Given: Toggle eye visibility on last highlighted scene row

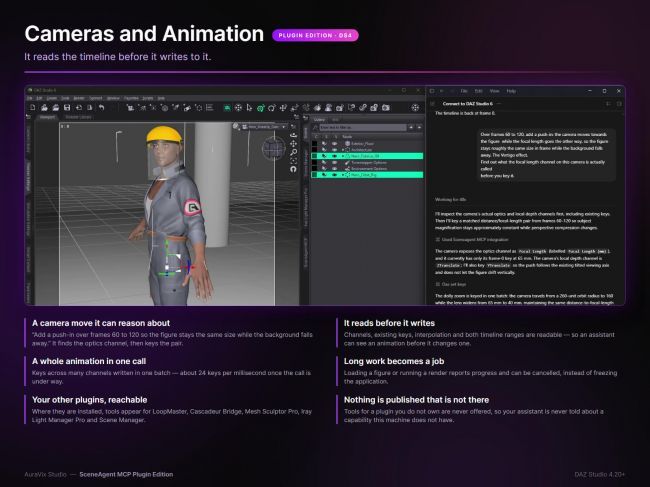Looking at the screenshot, I should [334, 175].
